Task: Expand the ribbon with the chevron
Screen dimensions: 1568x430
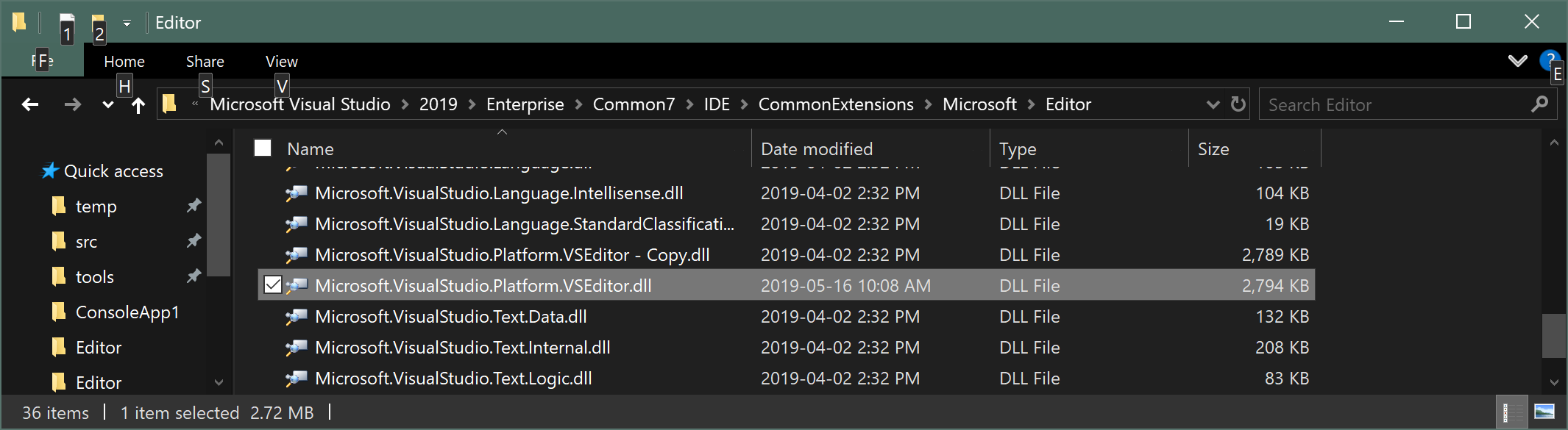Action: pos(1517,61)
